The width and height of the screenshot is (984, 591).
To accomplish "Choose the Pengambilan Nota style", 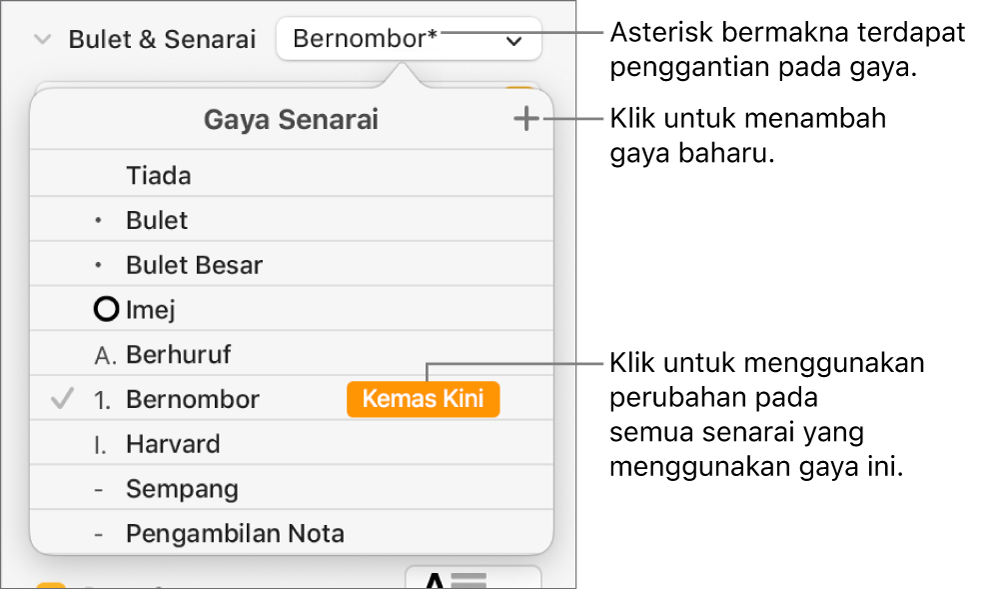I will pyautogui.click(x=235, y=534).
